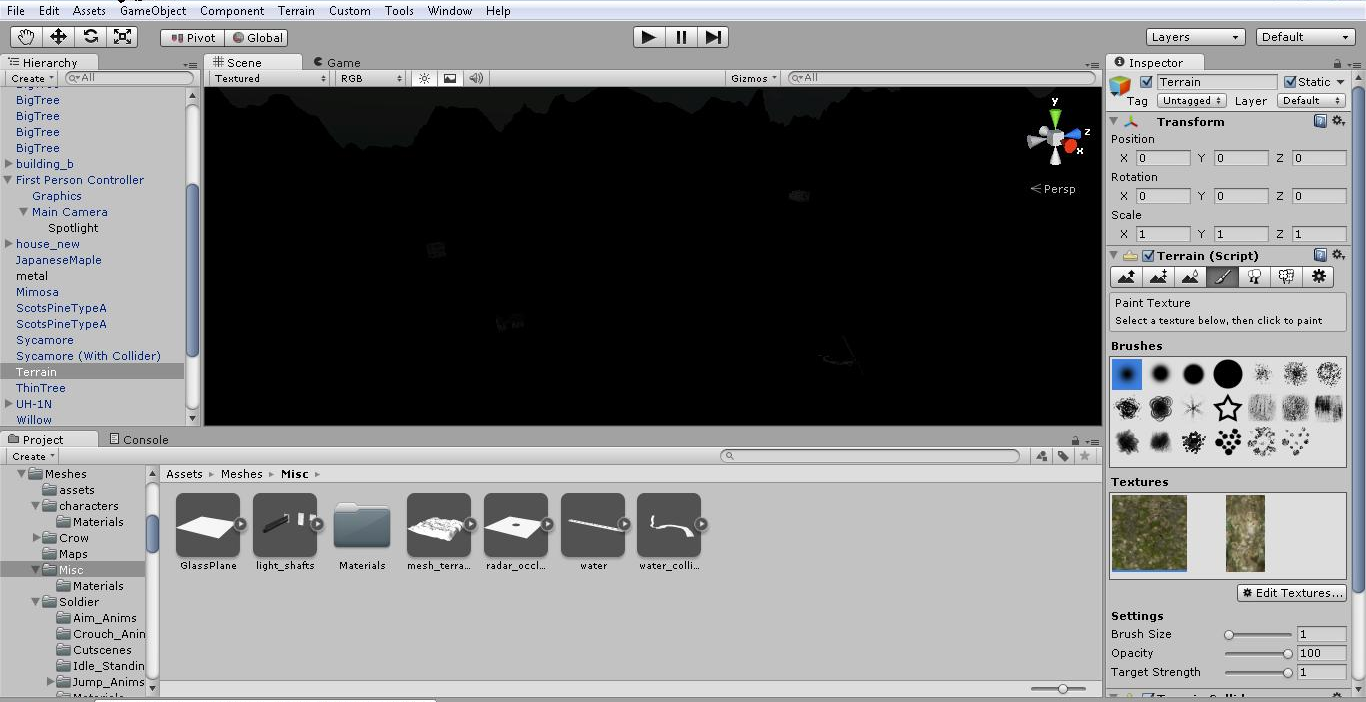Open the Hierarchy Create button
Screen dimensions: 1366x702
tap(32, 78)
